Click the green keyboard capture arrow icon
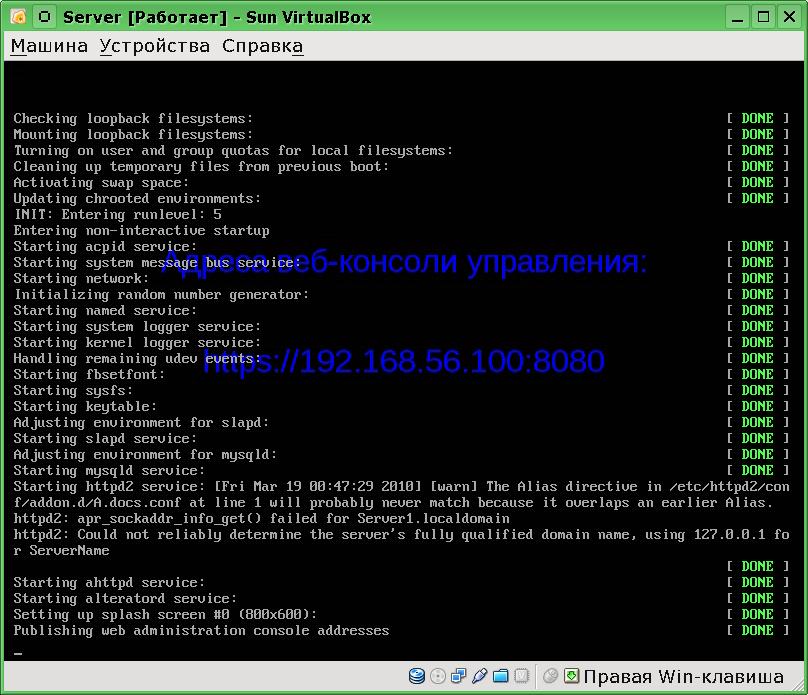The width and height of the screenshot is (808, 695). click(571, 676)
